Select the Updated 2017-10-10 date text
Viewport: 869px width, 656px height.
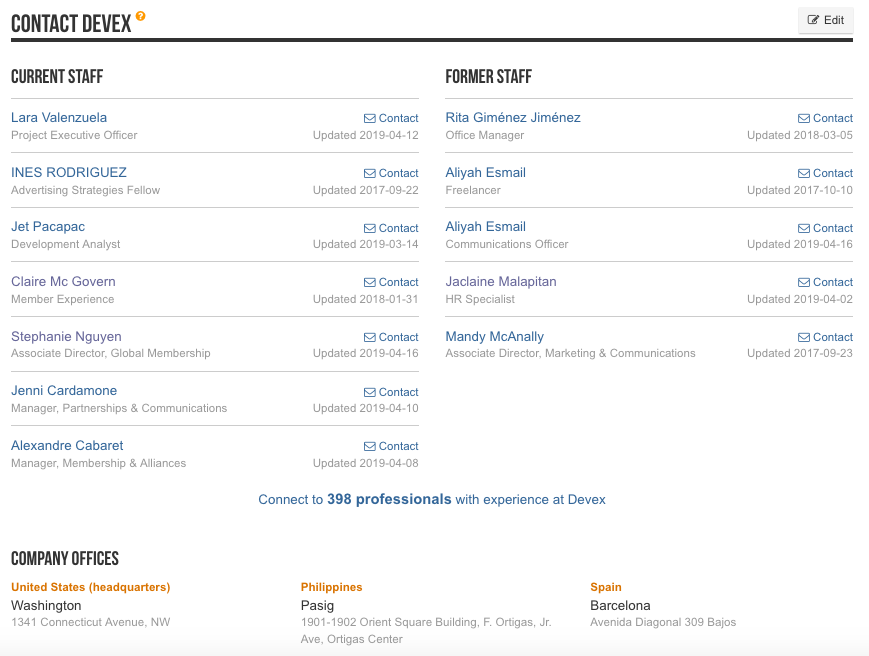[x=800, y=190]
